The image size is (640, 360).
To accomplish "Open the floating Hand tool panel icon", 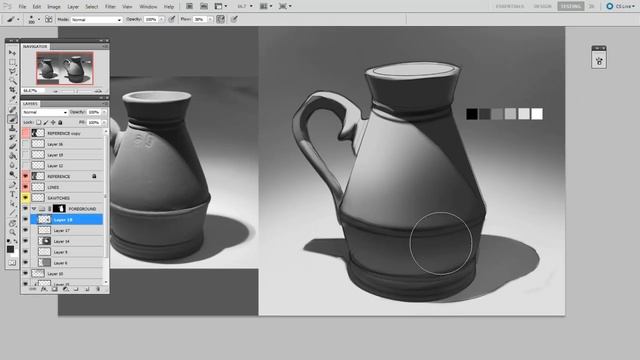I will click(x=599, y=61).
